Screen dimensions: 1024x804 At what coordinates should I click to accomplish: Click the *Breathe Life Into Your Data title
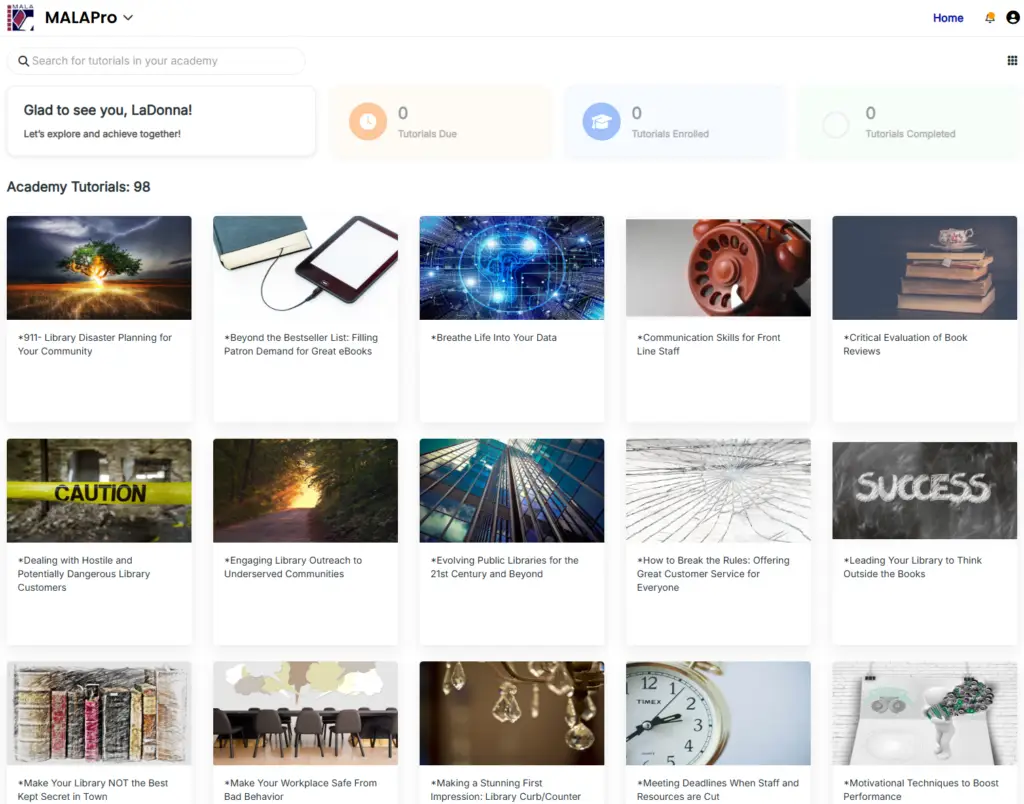(x=494, y=338)
